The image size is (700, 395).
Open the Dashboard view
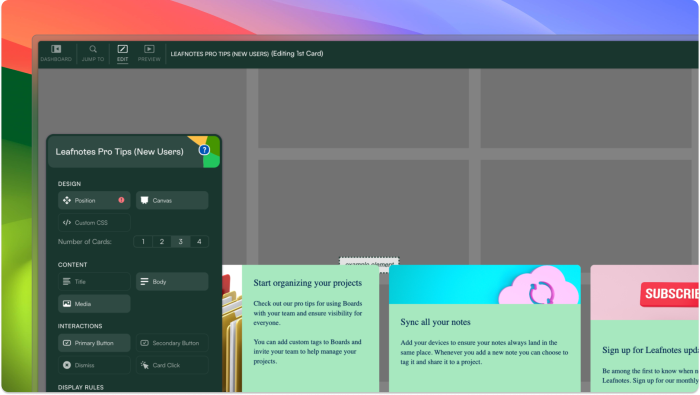[56, 53]
